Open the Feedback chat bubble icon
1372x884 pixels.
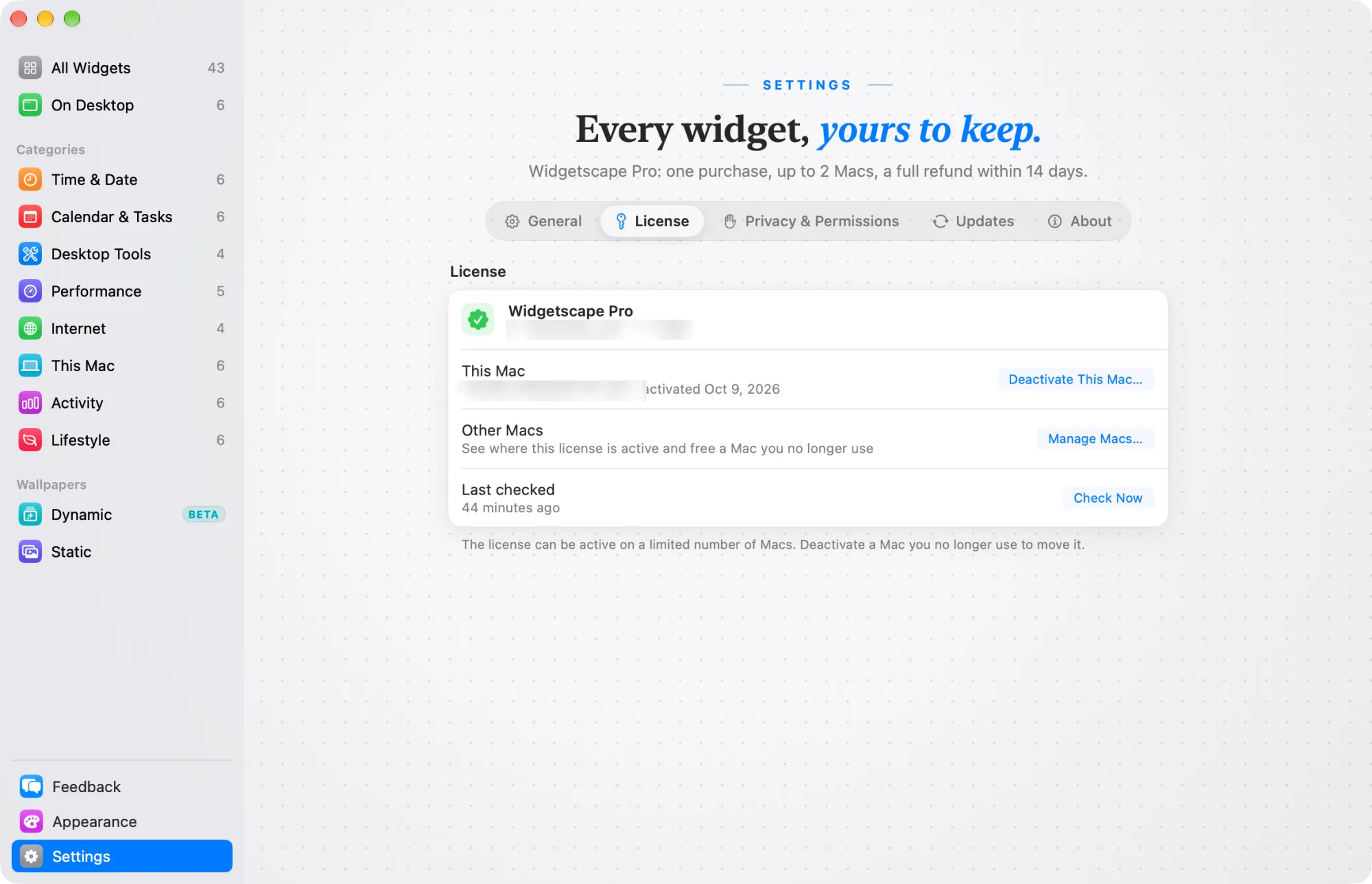click(x=32, y=787)
